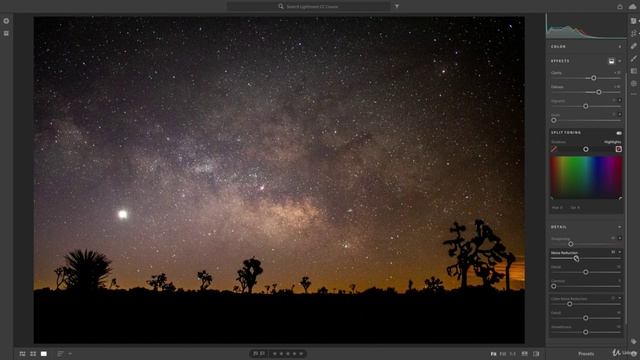Open the Presets button

[586, 354]
